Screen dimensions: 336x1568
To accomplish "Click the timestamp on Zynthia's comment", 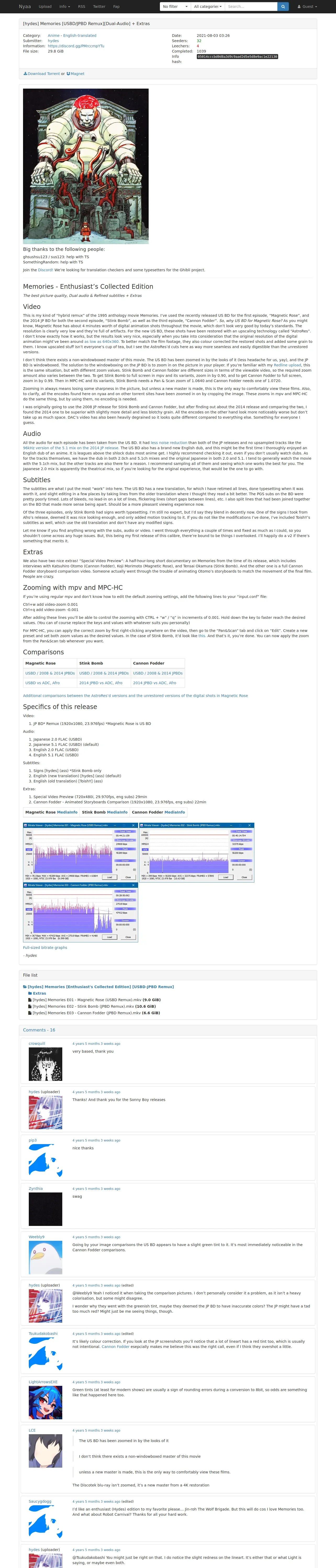I will click(x=96, y=1189).
